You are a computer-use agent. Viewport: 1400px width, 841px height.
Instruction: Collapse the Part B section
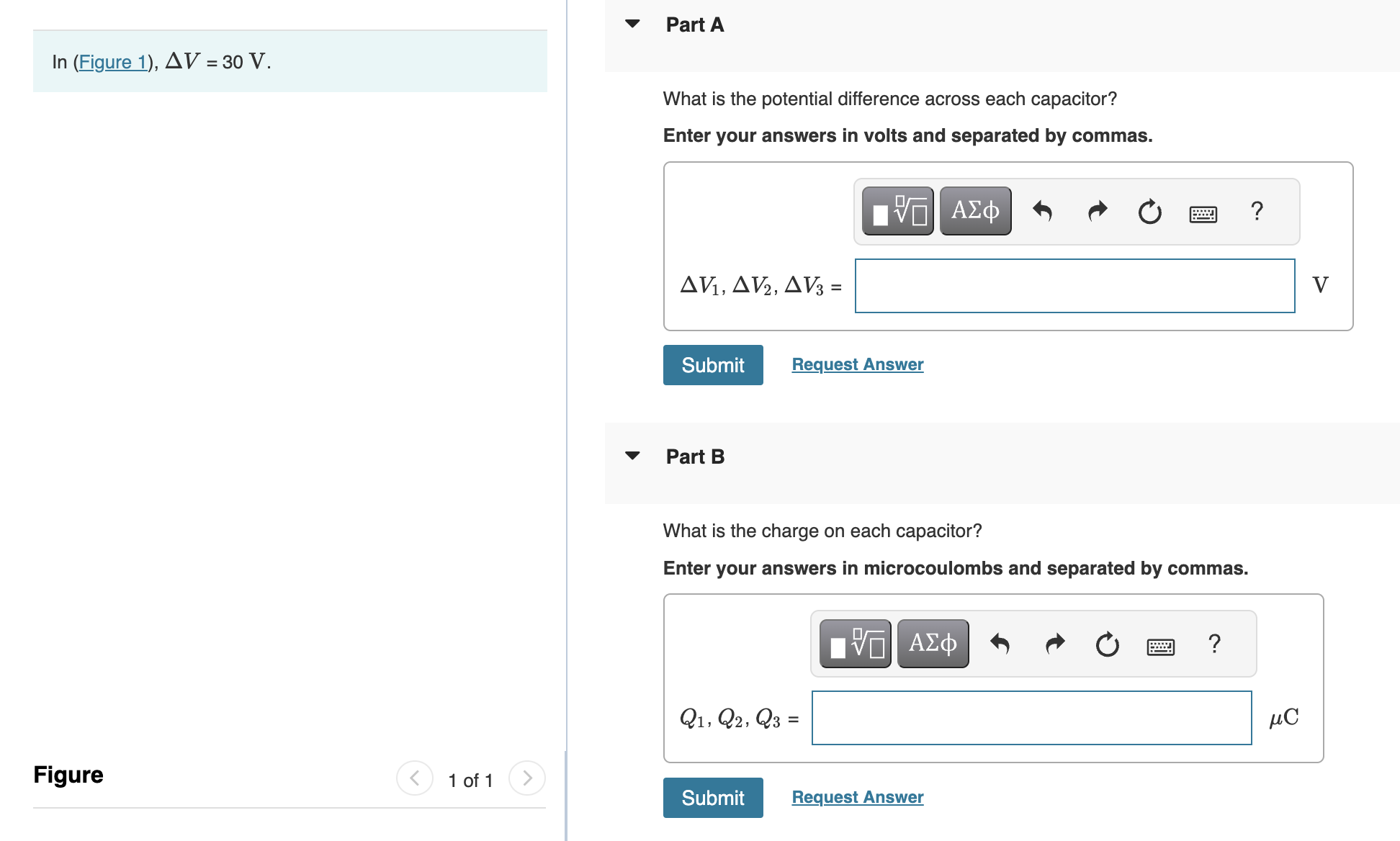632,456
